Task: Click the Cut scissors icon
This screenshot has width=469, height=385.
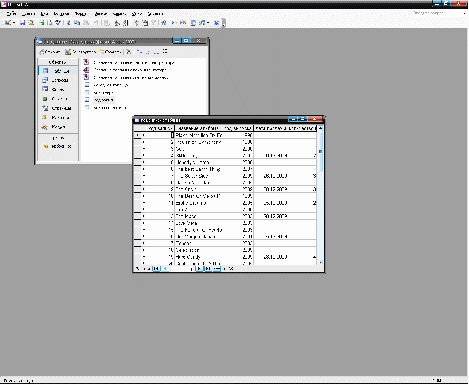Action: (x=69, y=23)
